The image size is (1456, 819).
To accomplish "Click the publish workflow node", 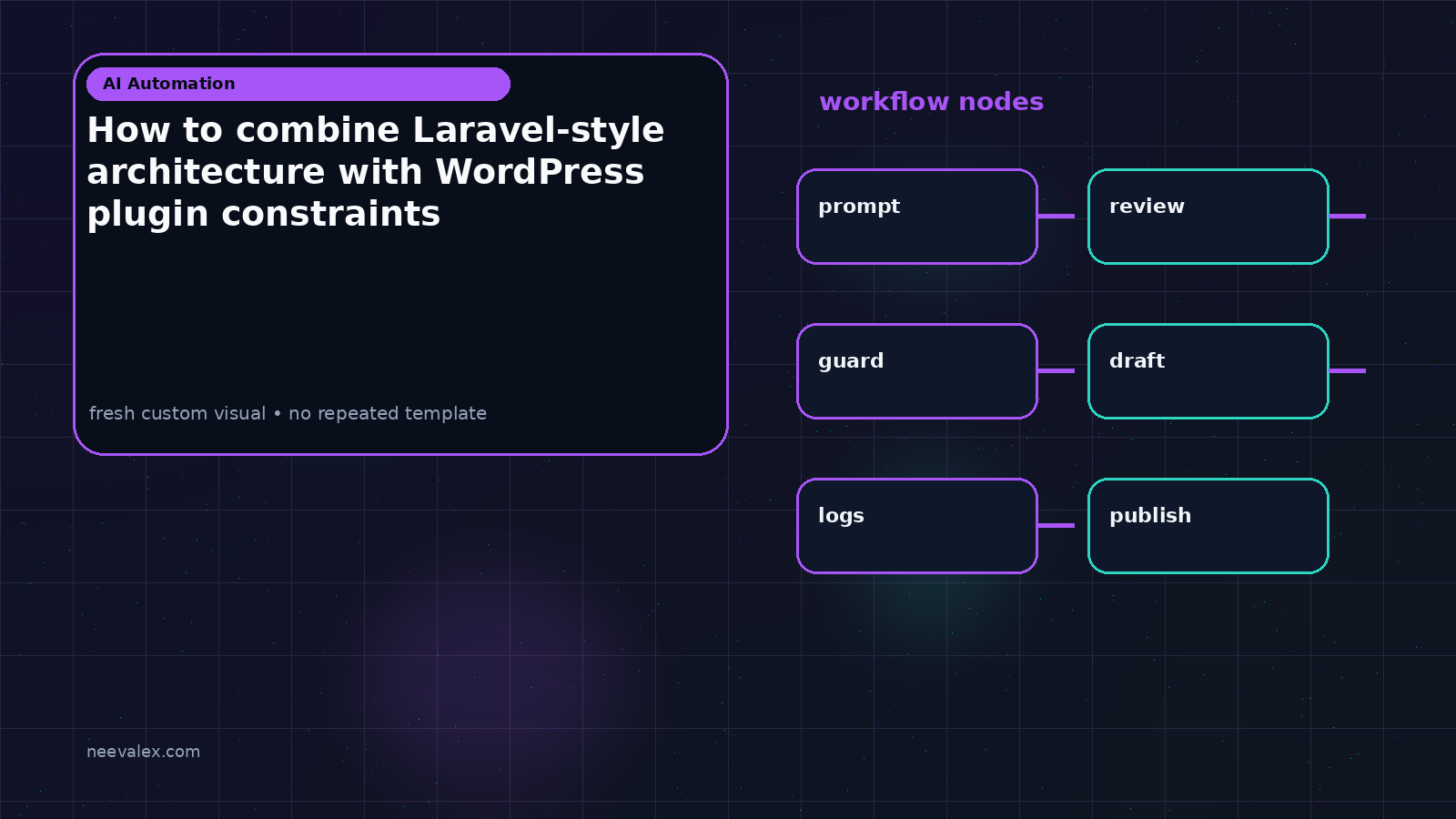I will pyautogui.click(x=1208, y=526).
